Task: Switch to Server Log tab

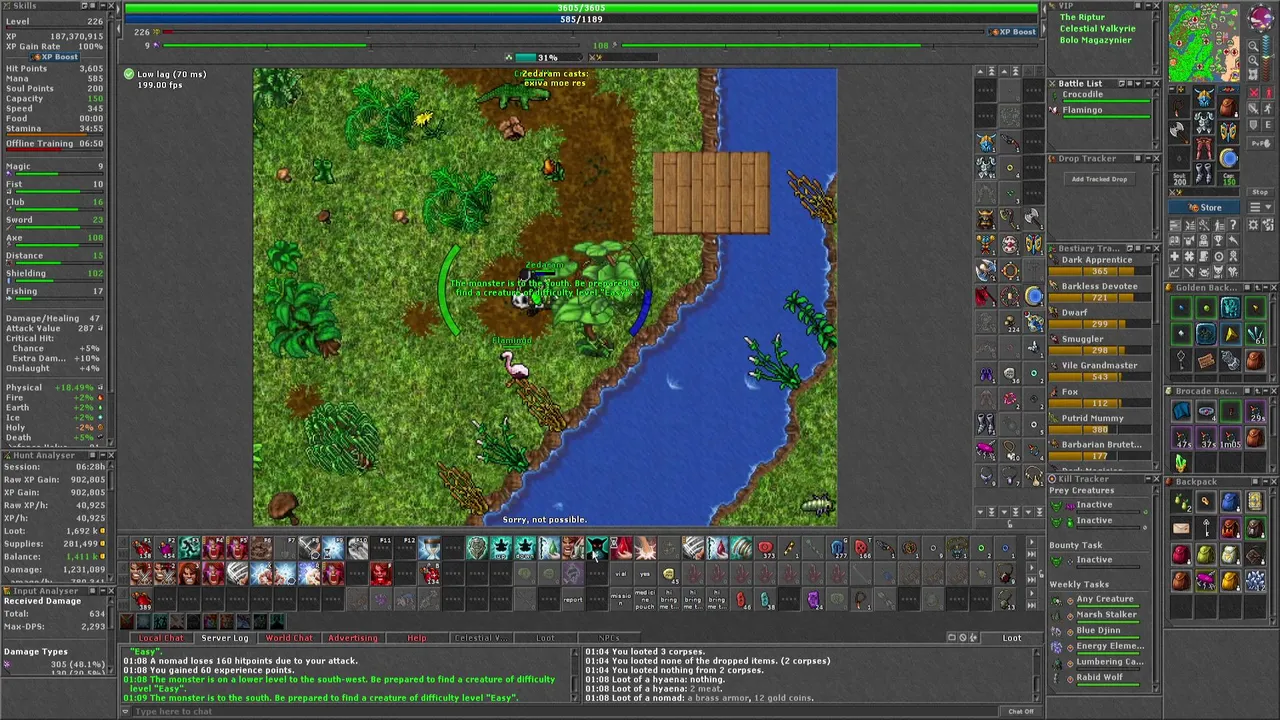Action: pos(225,638)
